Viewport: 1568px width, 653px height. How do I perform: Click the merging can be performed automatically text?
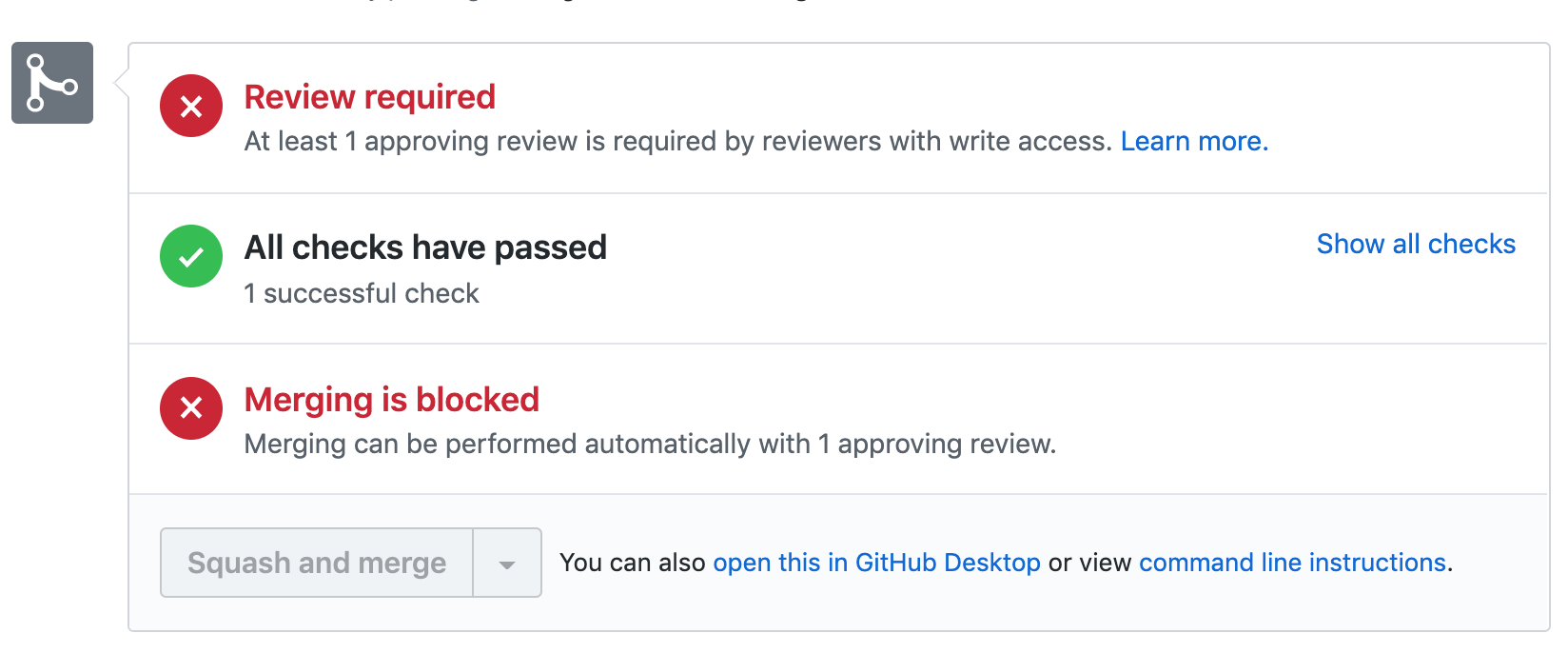coord(653,444)
